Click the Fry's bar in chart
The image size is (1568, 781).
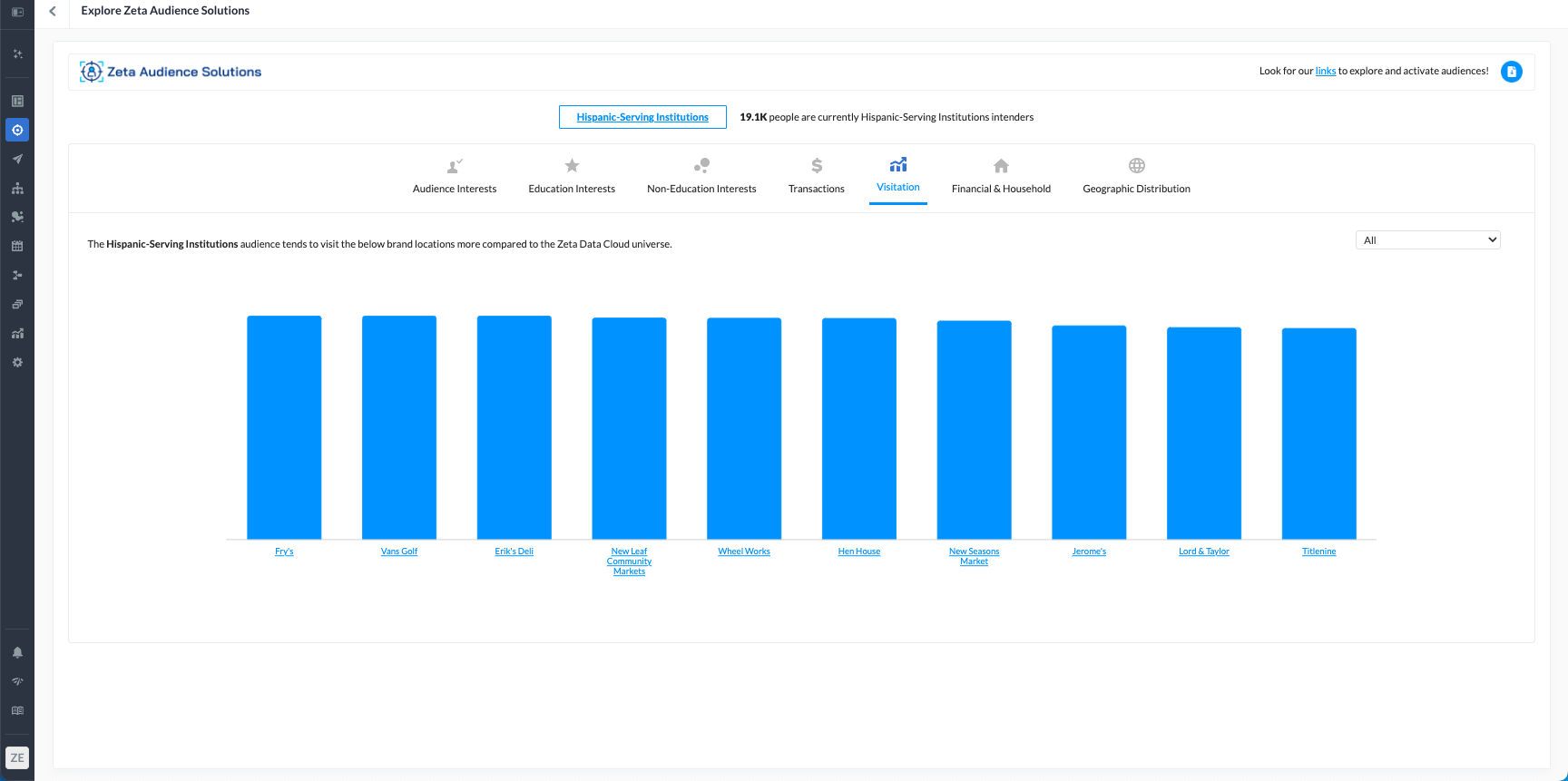click(x=284, y=426)
